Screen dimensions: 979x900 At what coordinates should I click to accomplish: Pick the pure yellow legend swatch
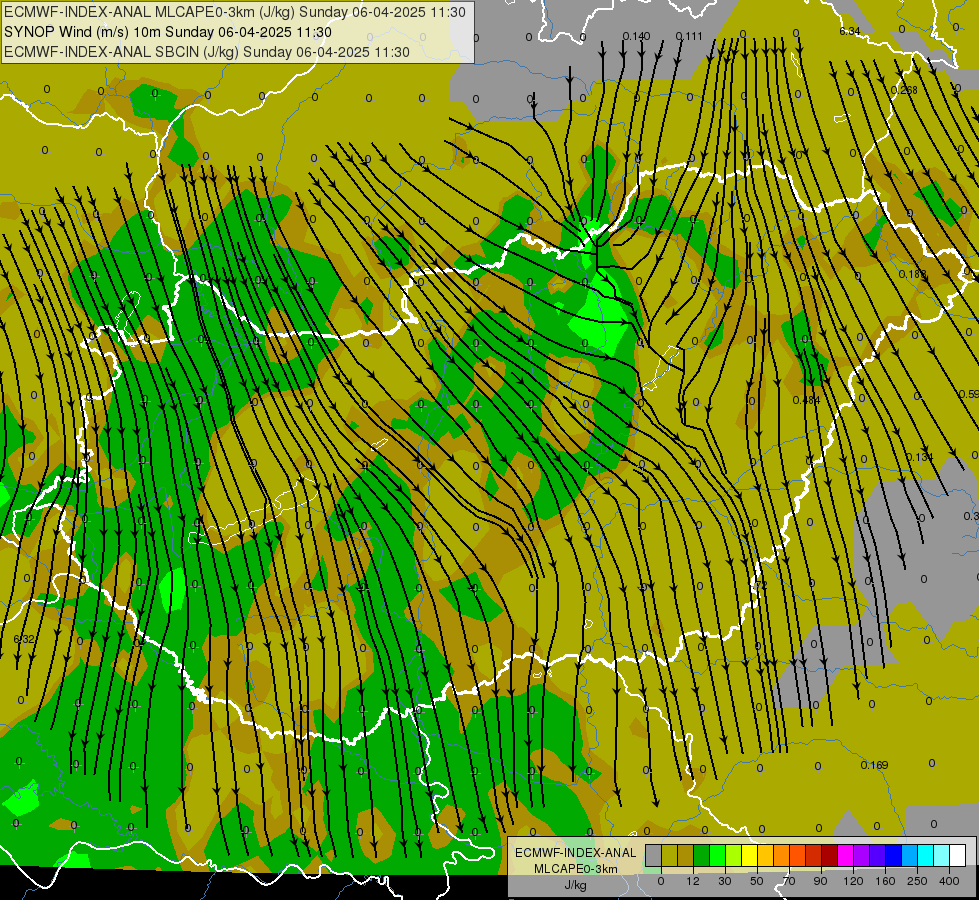[x=750, y=855]
